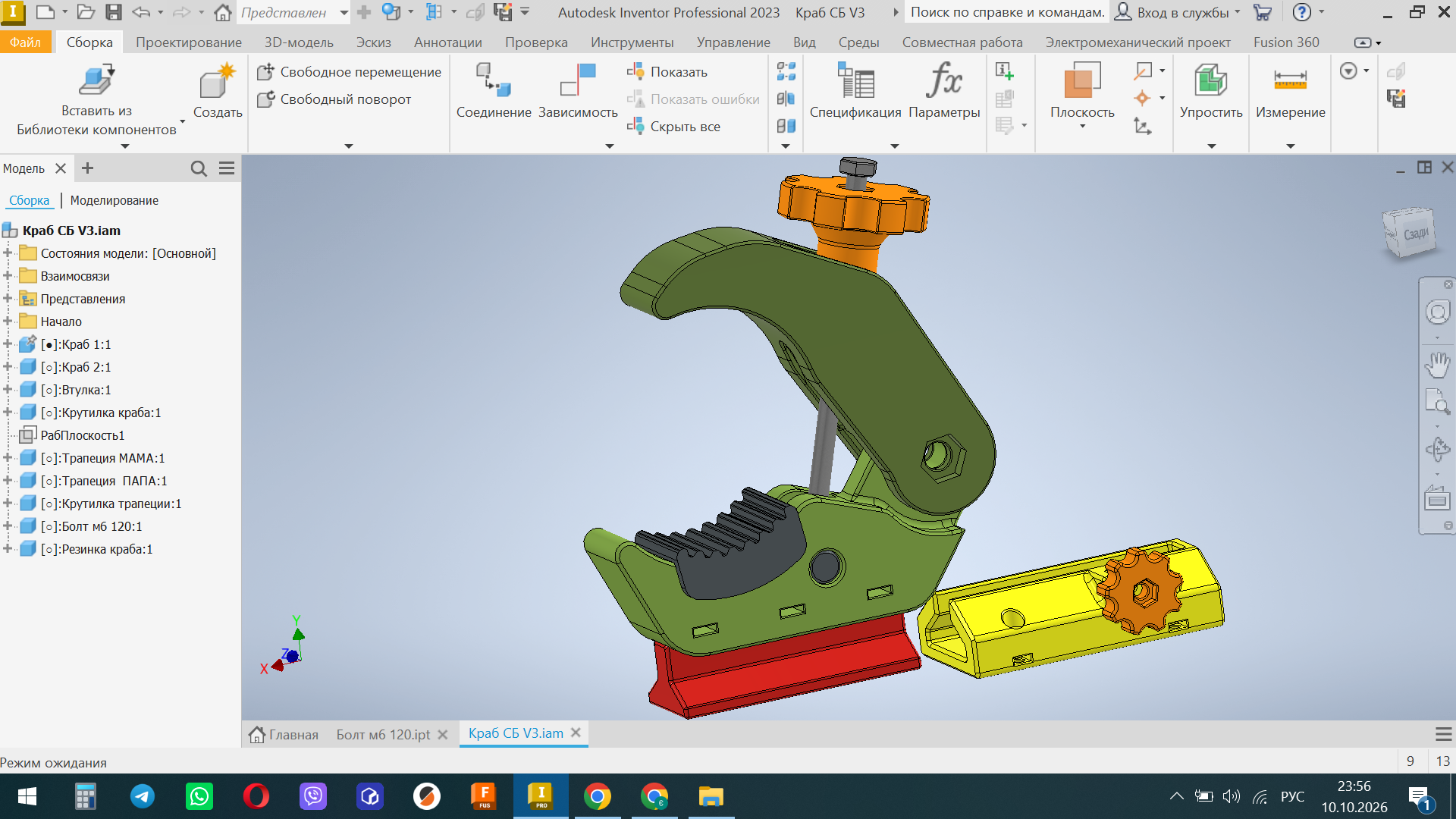Switch to Проверка ribbon tab
The width and height of the screenshot is (1456, 819).
(536, 42)
